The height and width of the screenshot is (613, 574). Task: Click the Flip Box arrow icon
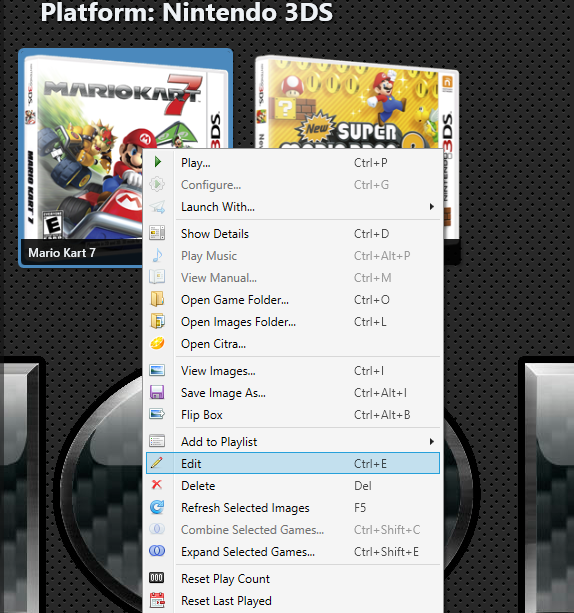click(157, 414)
